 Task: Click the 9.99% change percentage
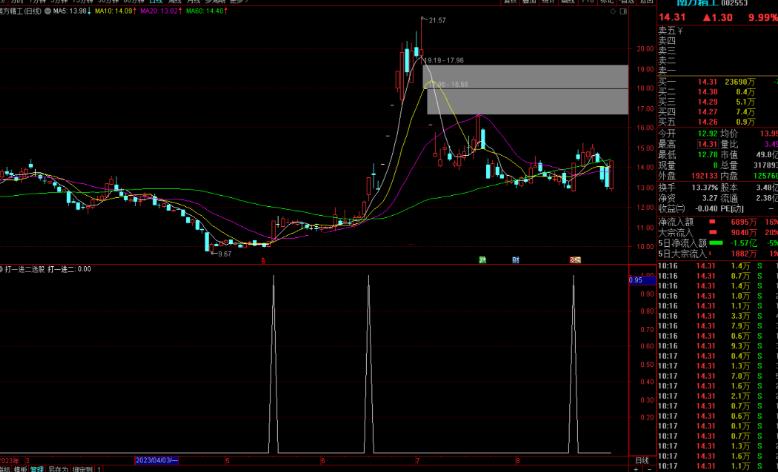point(763,17)
